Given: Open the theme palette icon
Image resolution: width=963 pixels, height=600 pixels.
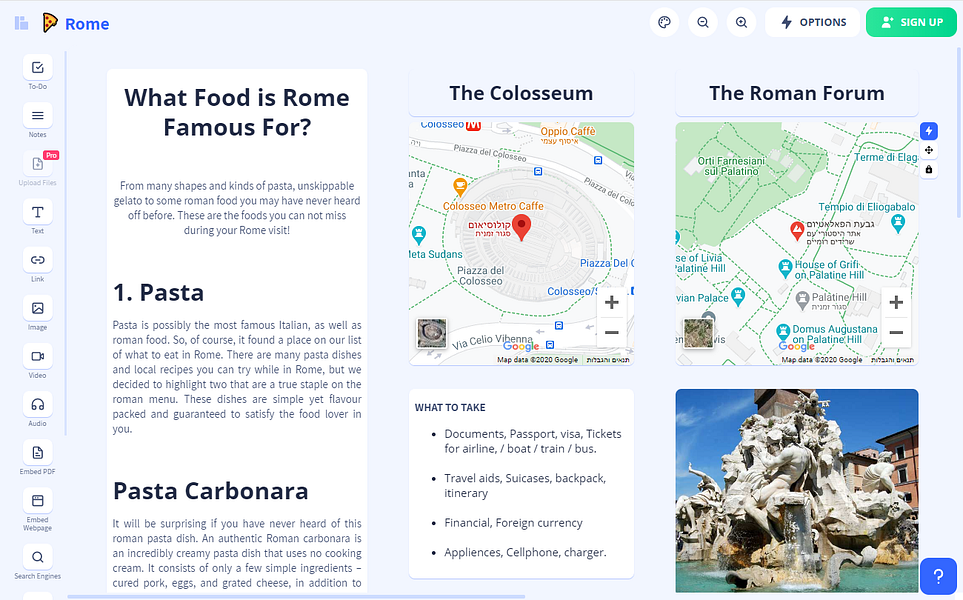Looking at the screenshot, I should pyautogui.click(x=665, y=22).
